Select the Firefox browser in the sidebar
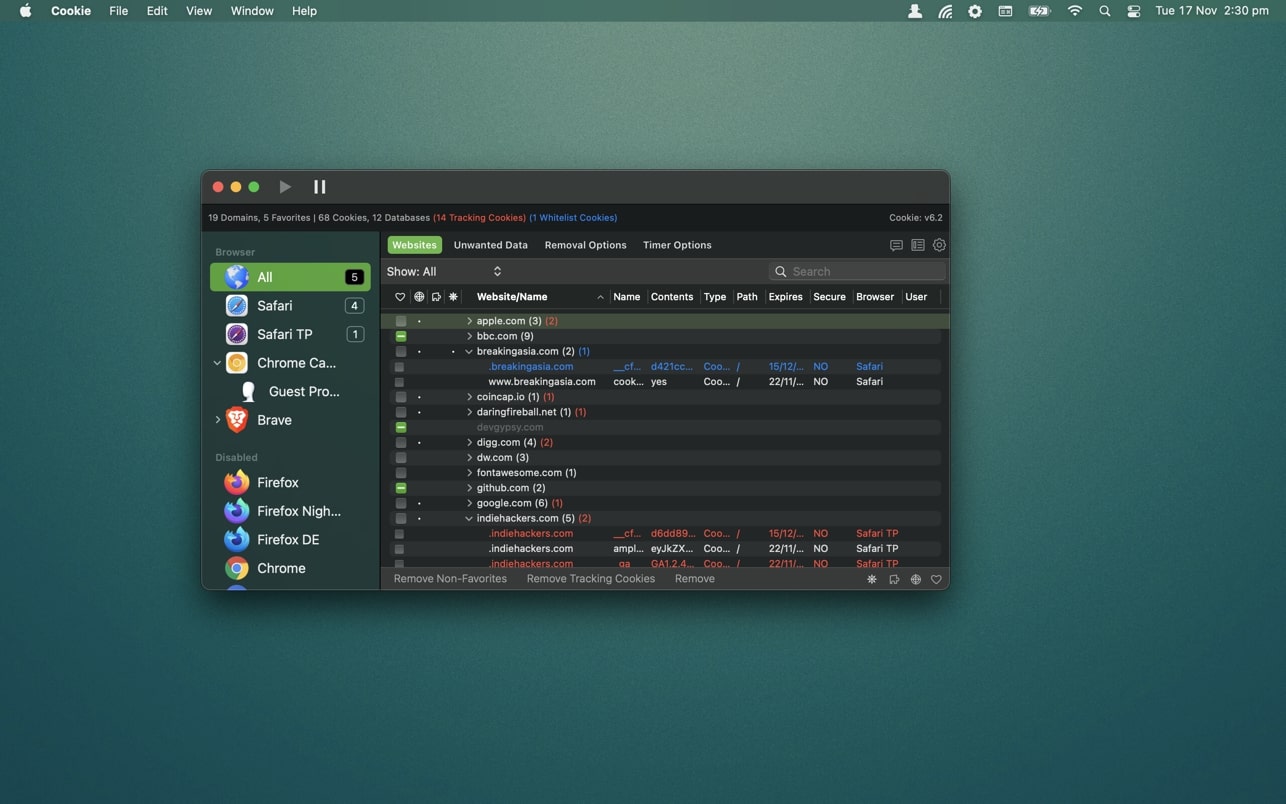1286x804 pixels. click(277, 482)
